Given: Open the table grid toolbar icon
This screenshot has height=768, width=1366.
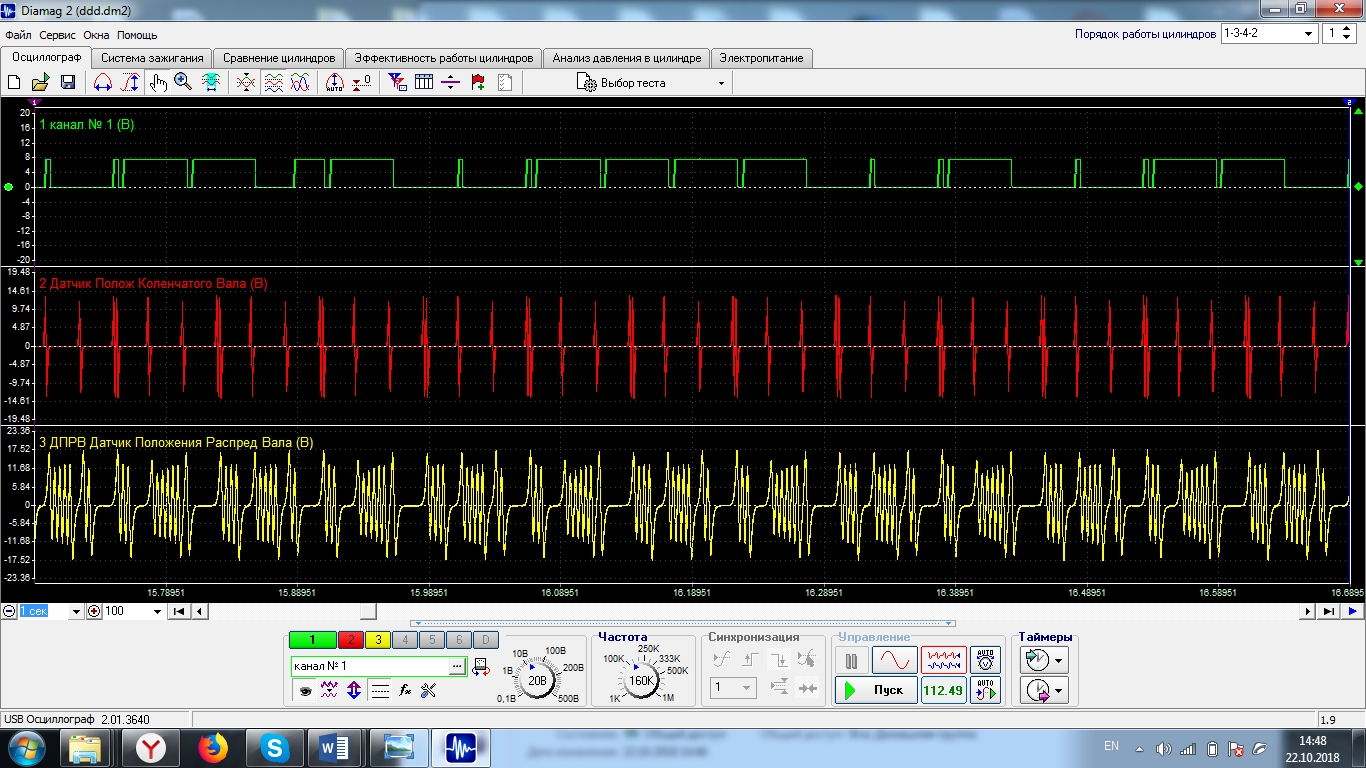Looking at the screenshot, I should click(x=424, y=83).
